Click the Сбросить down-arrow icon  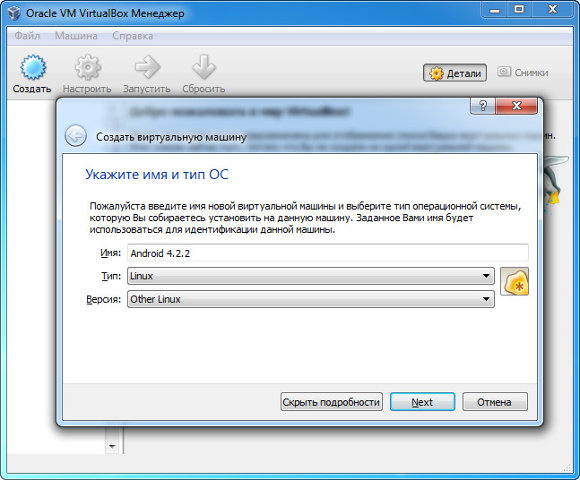tap(204, 67)
